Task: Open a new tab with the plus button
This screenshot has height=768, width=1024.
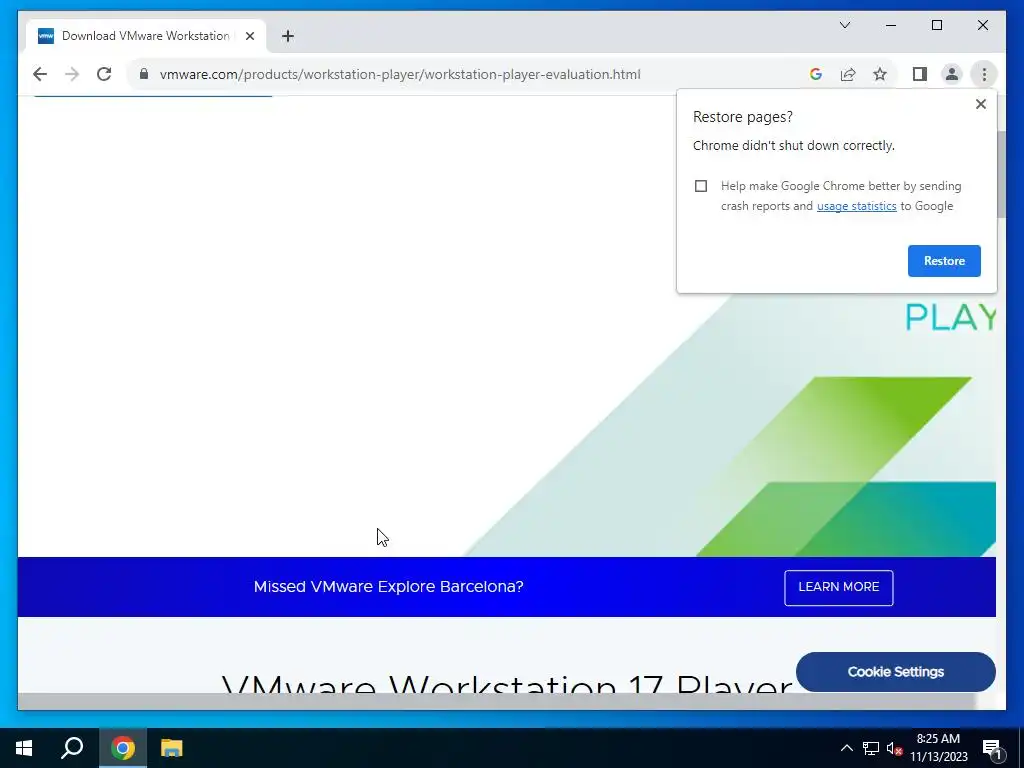Action: click(288, 36)
